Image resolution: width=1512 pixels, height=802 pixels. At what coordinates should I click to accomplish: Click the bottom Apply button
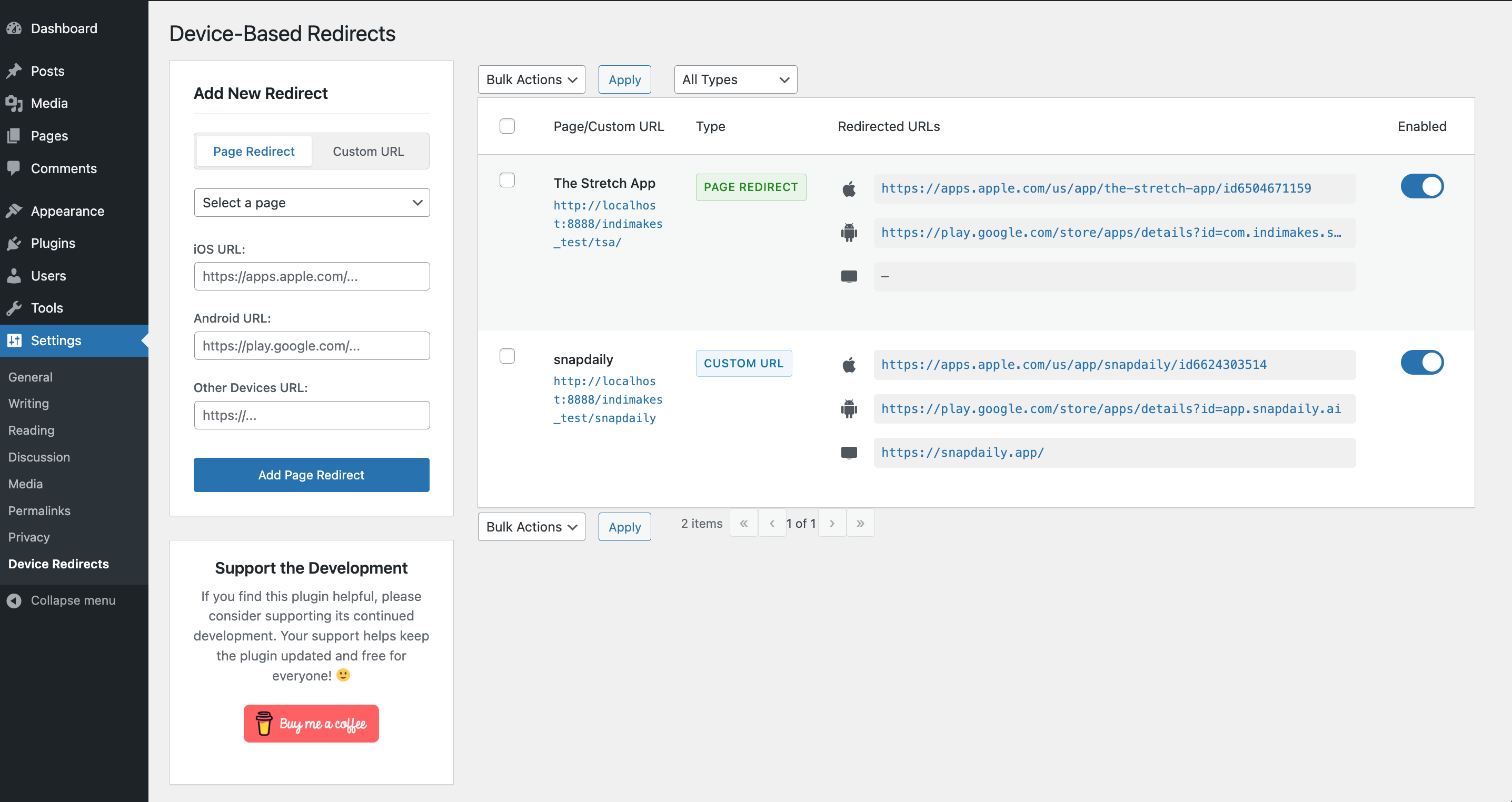624,526
